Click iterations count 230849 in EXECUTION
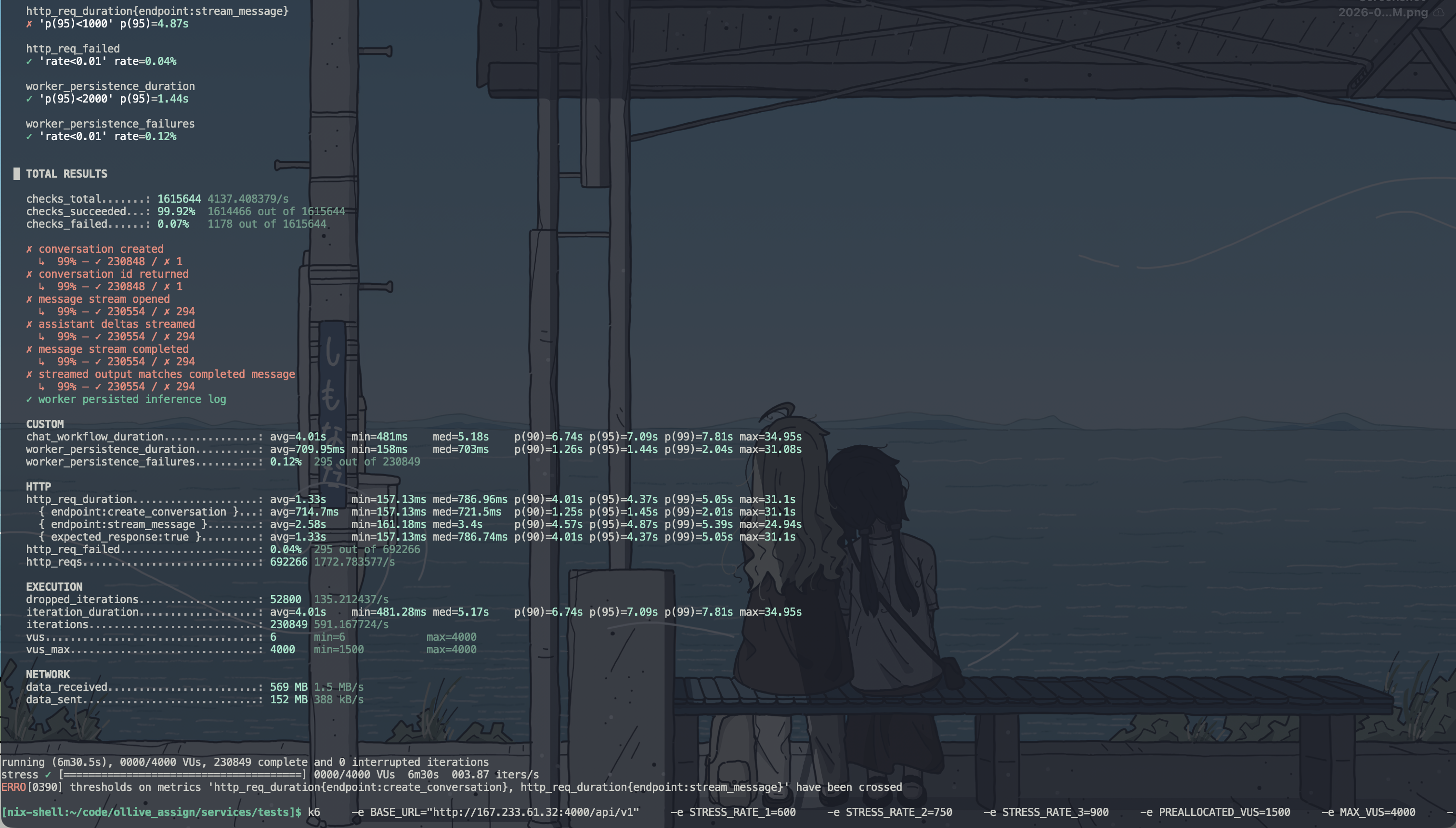The image size is (1456, 828). [x=288, y=624]
